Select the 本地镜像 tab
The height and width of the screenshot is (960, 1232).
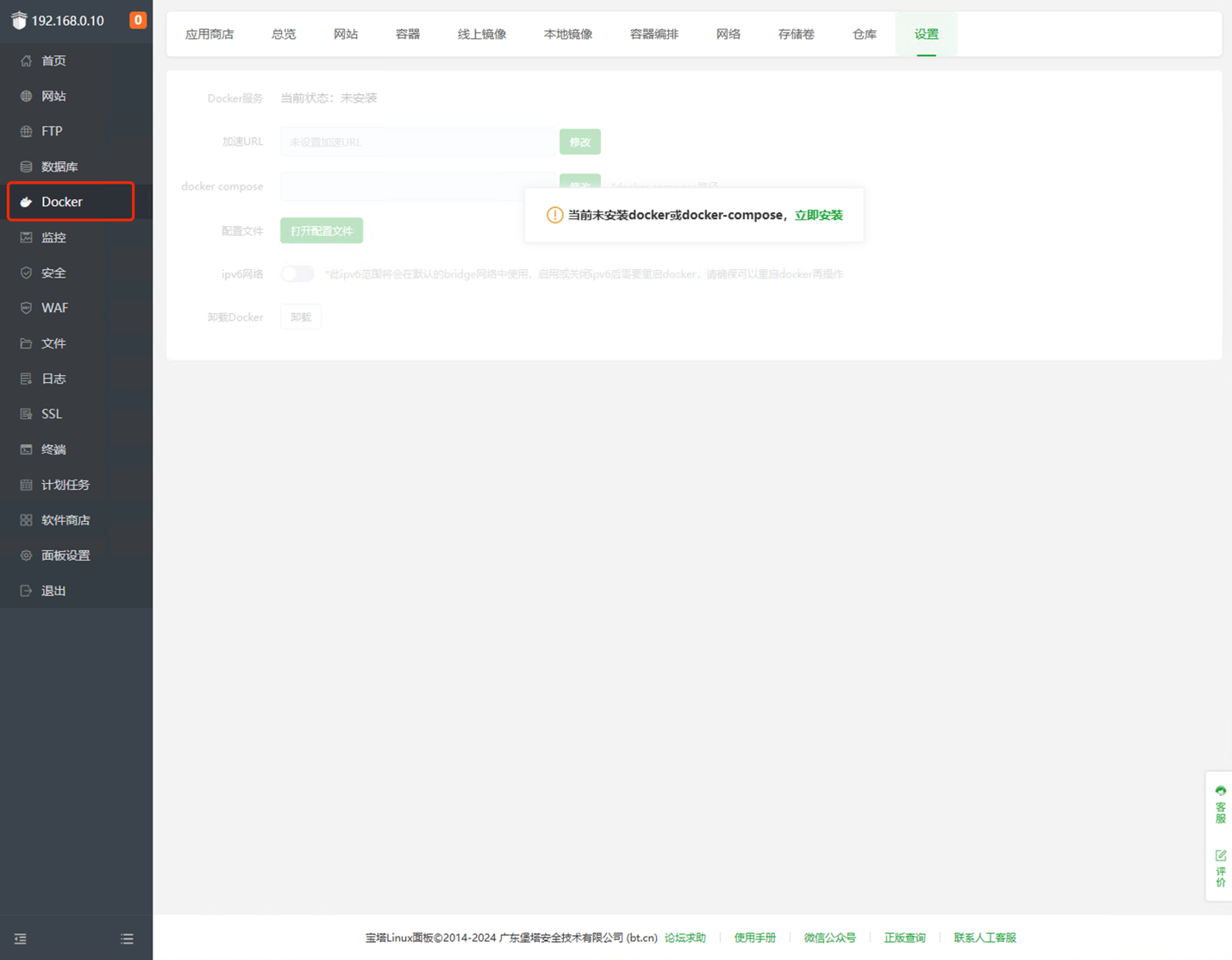[x=567, y=35]
